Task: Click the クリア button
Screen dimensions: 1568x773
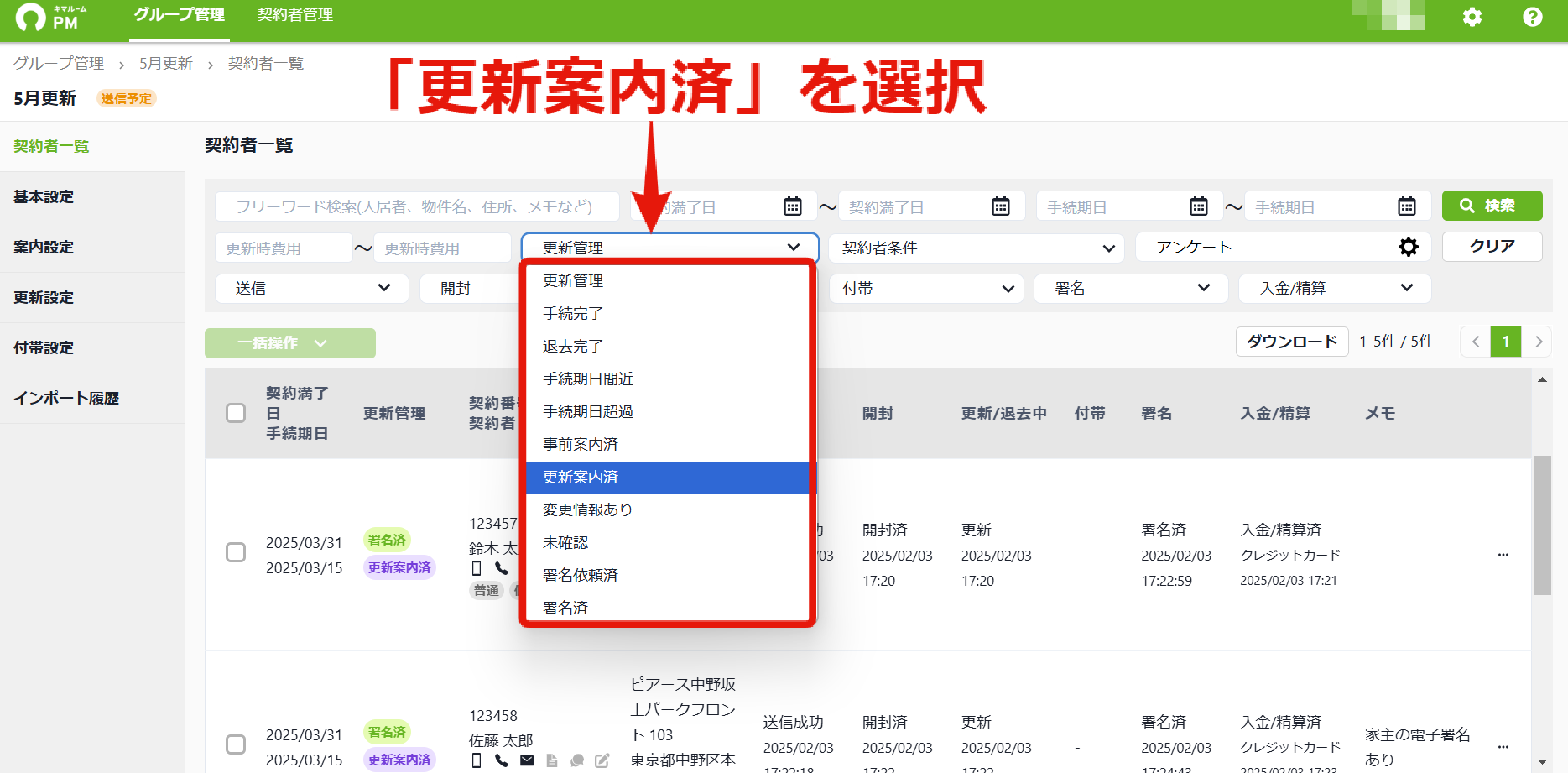Action: tap(1492, 247)
